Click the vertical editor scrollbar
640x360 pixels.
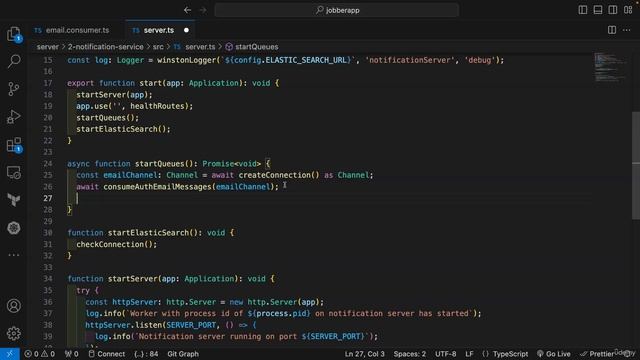(x=636, y=166)
